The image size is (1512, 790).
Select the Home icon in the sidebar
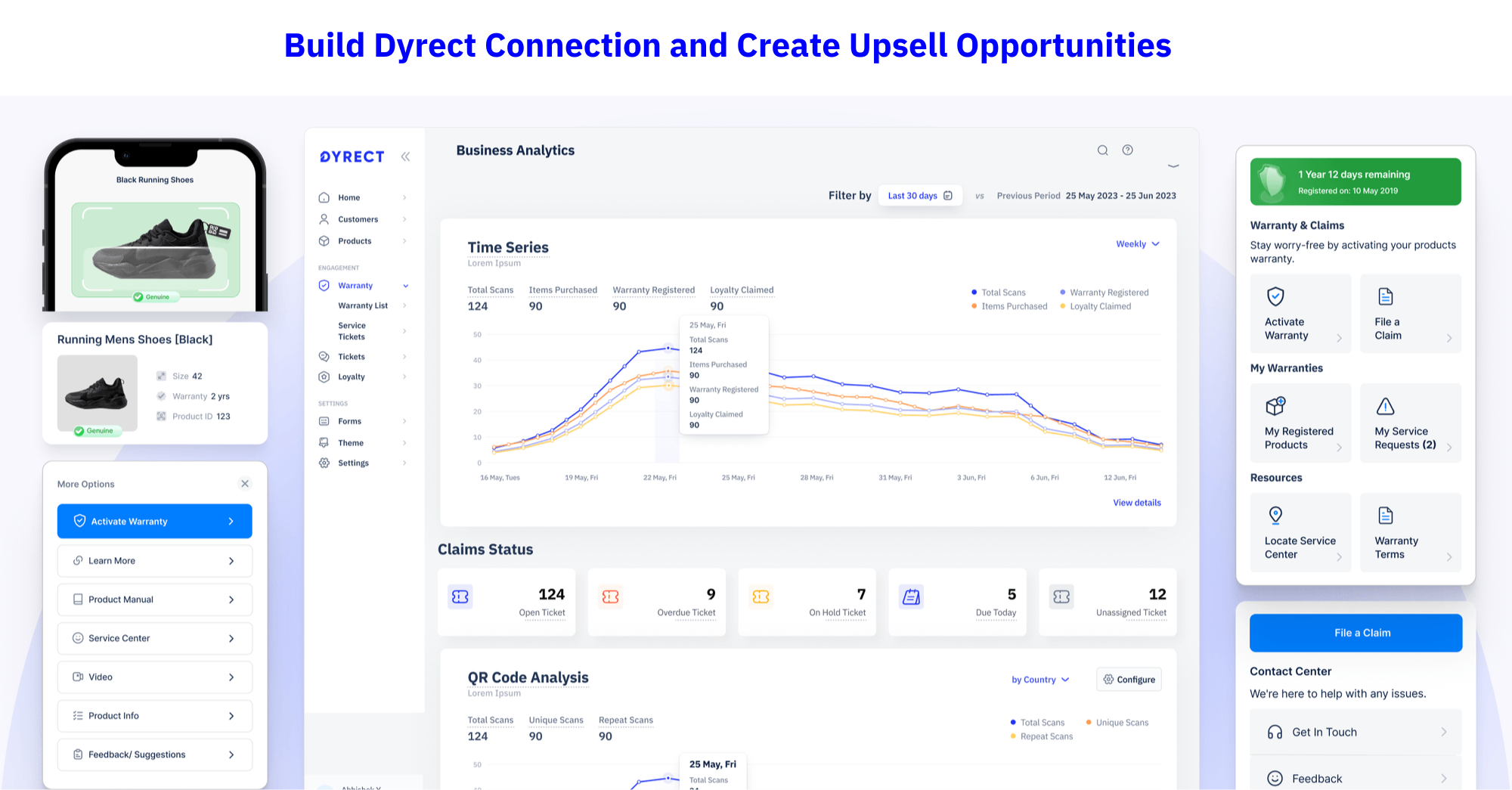[325, 197]
